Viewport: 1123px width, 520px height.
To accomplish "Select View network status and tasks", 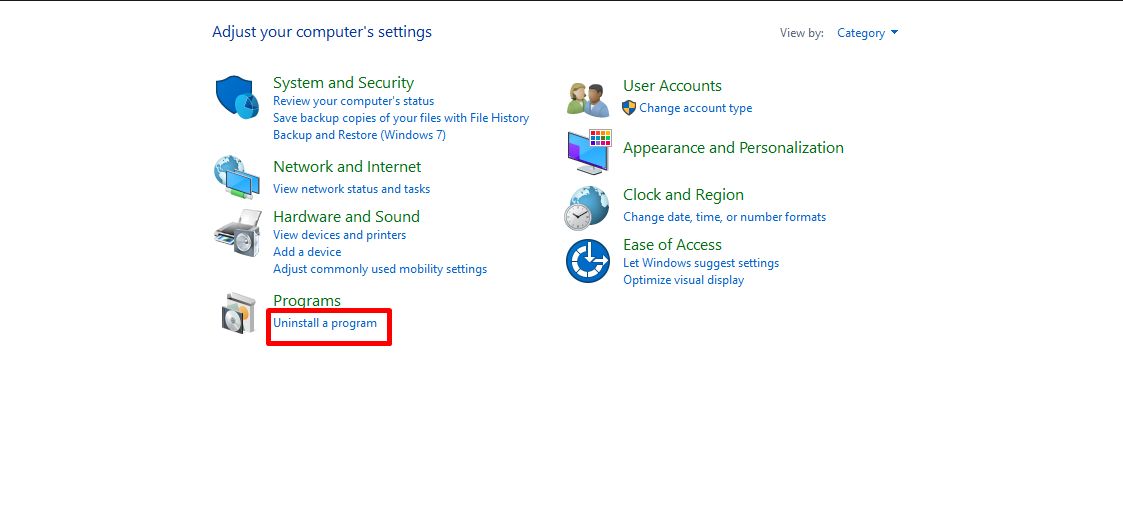I will 351,189.
